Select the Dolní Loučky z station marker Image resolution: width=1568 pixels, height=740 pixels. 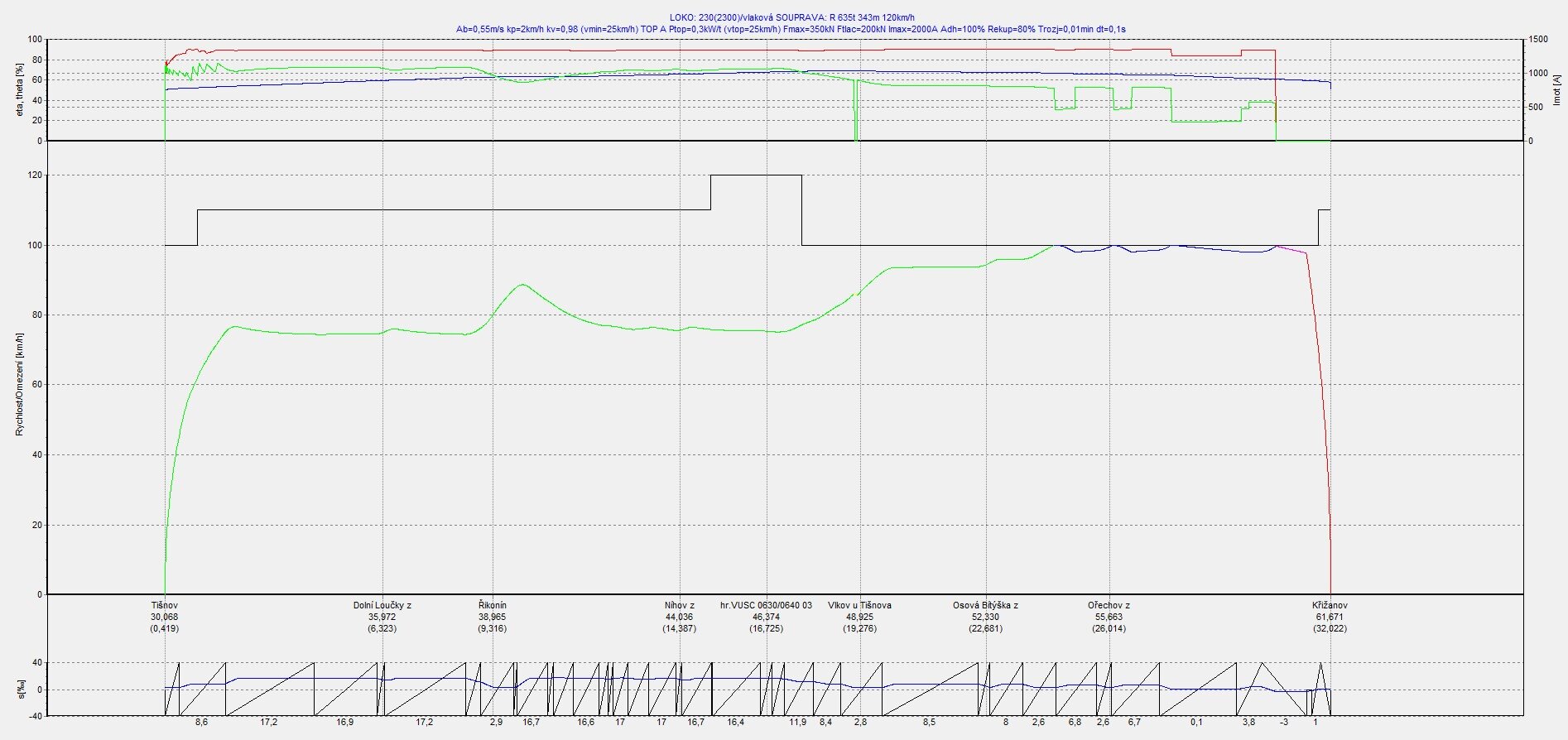point(382,605)
